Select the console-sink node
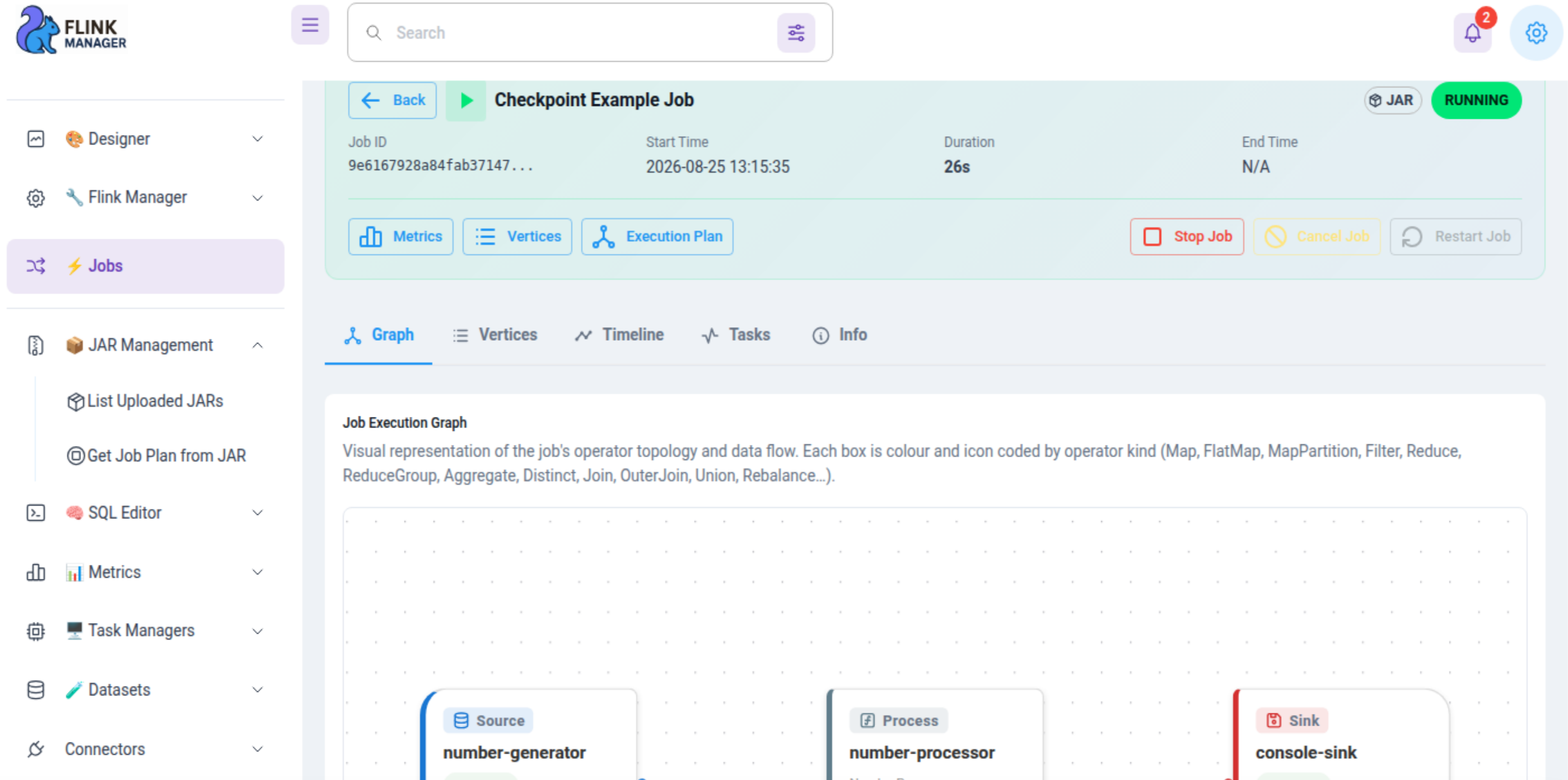 (1341, 735)
